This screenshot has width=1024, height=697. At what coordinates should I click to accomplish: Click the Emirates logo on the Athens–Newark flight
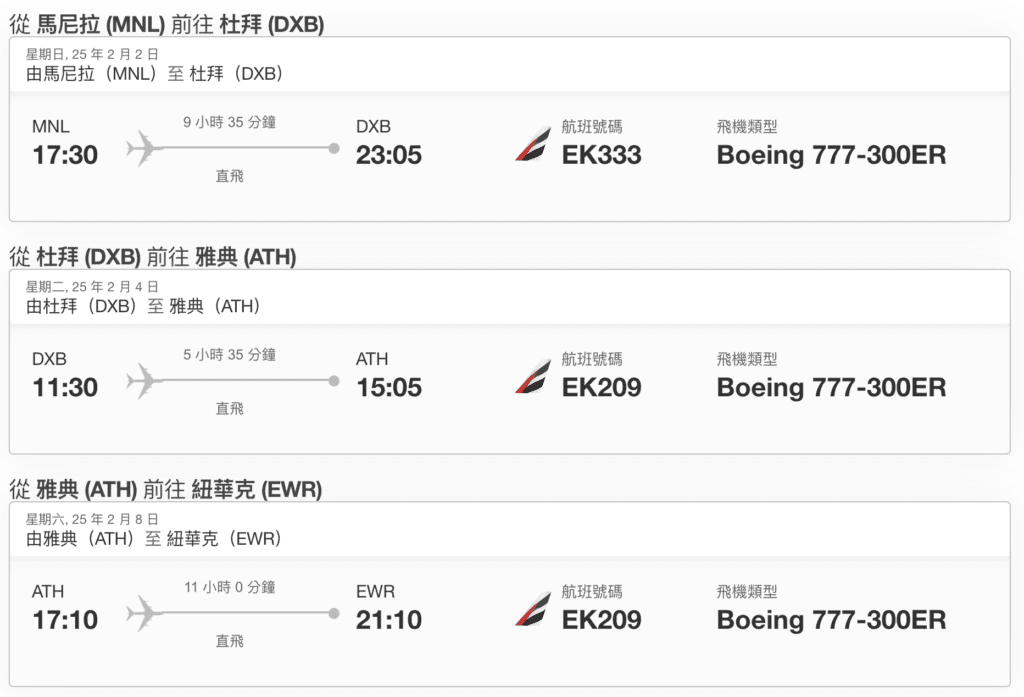click(x=533, y=609)
